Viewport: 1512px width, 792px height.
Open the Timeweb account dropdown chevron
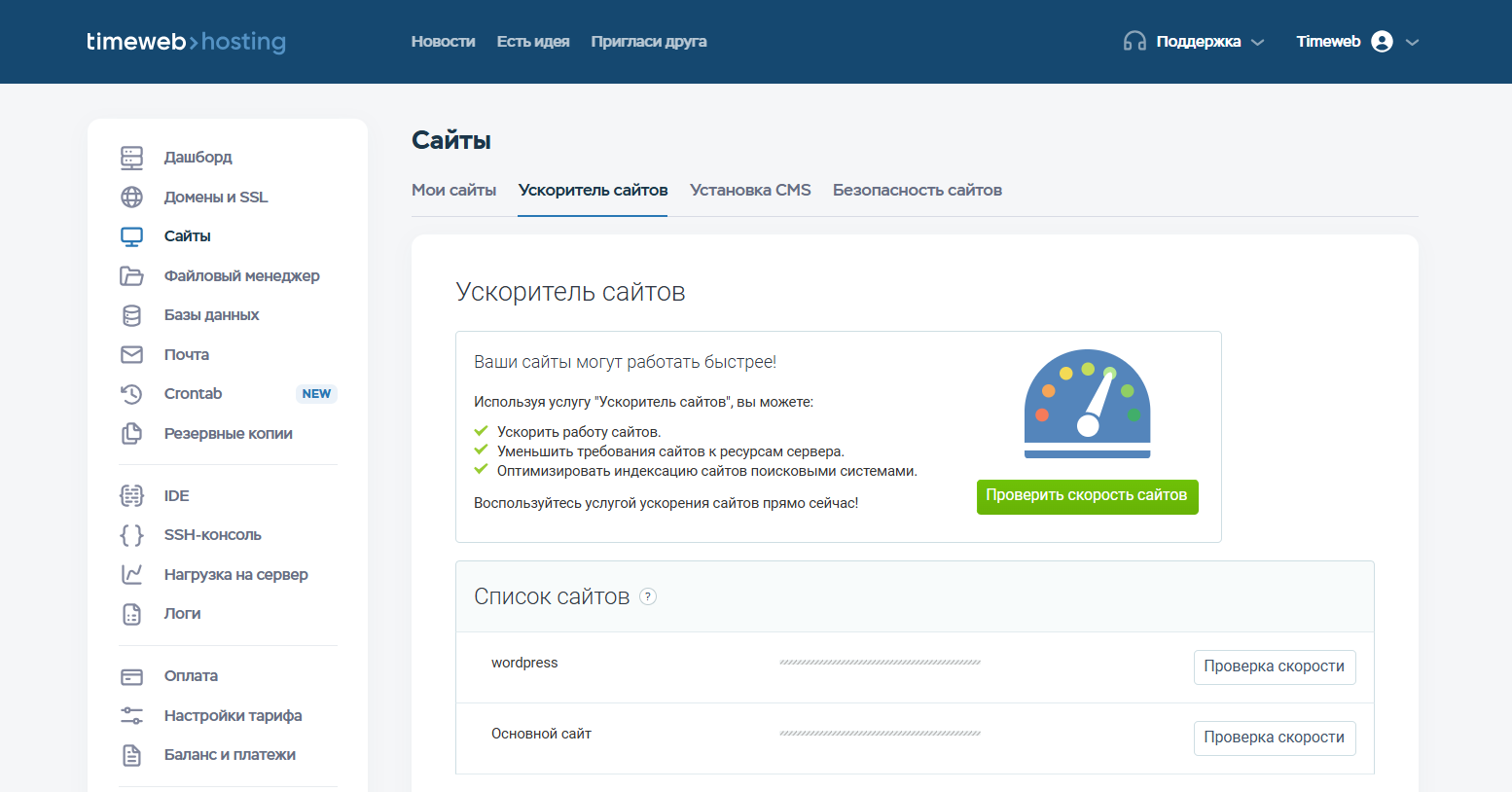[1413, 43]
